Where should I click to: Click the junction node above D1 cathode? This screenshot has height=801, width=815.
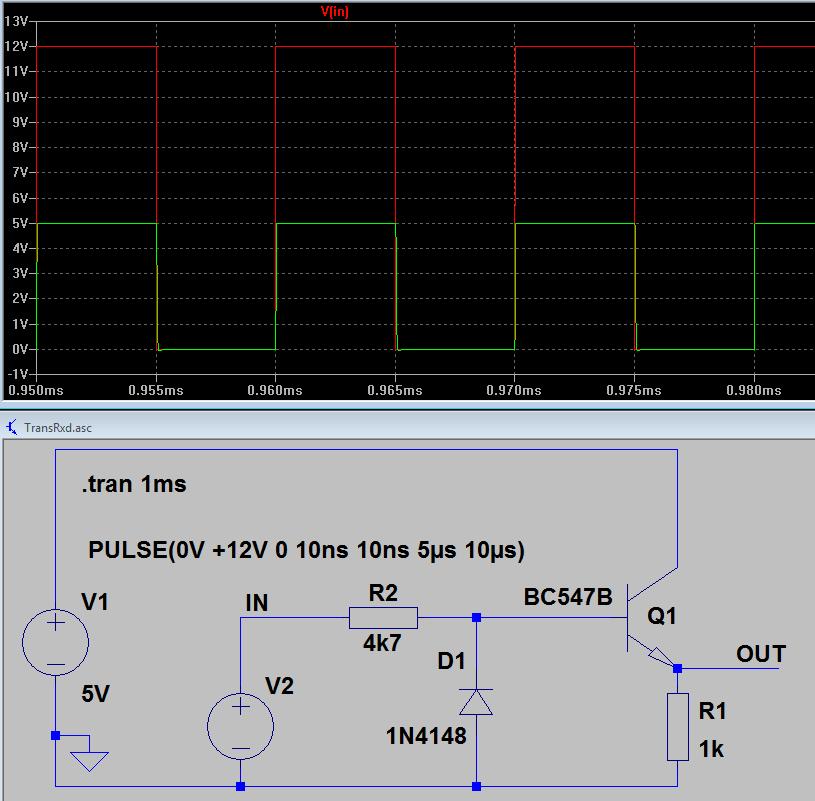(476, 618)
